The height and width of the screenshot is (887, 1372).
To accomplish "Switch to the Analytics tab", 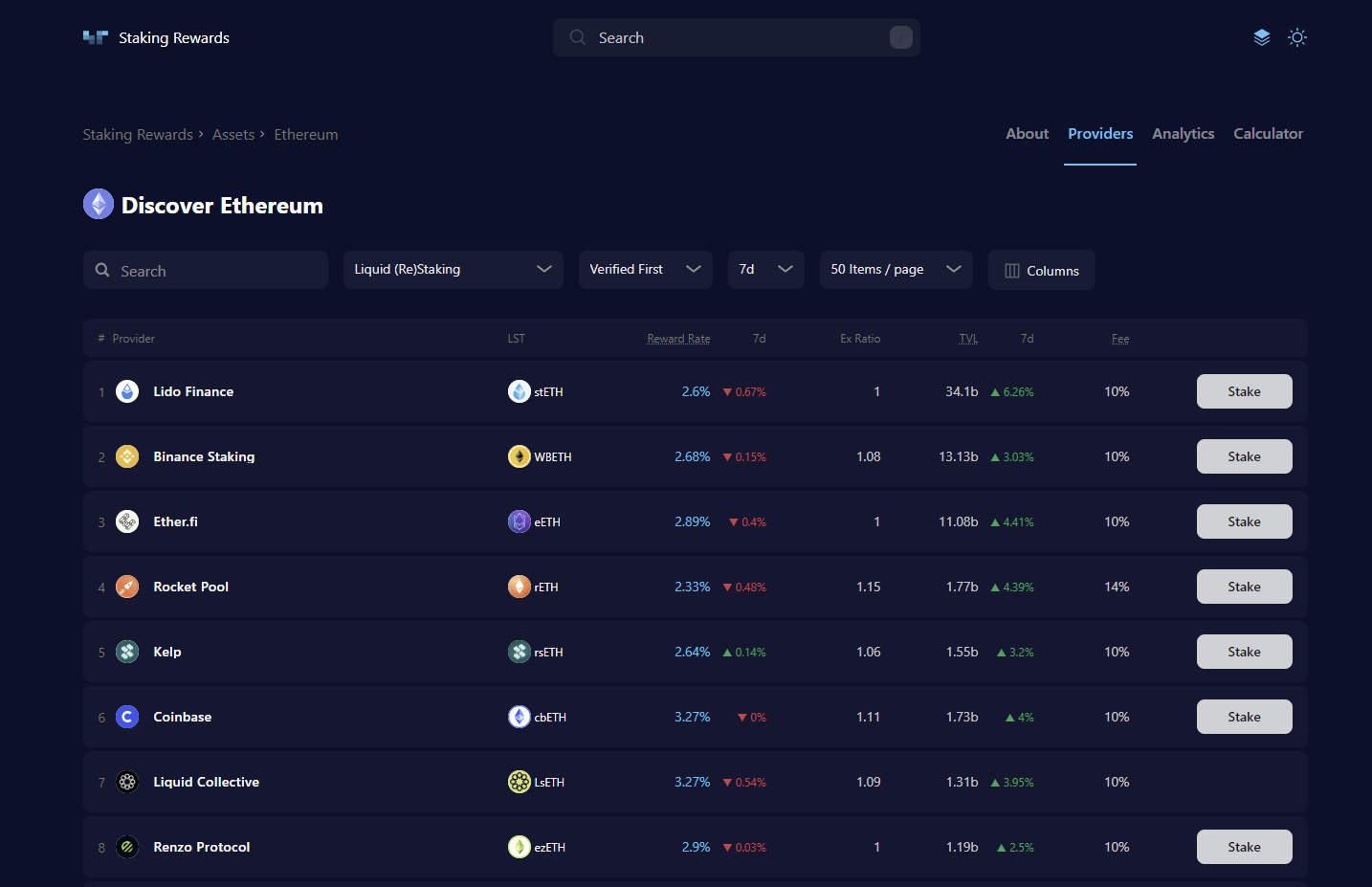I will coord(1183,134).
